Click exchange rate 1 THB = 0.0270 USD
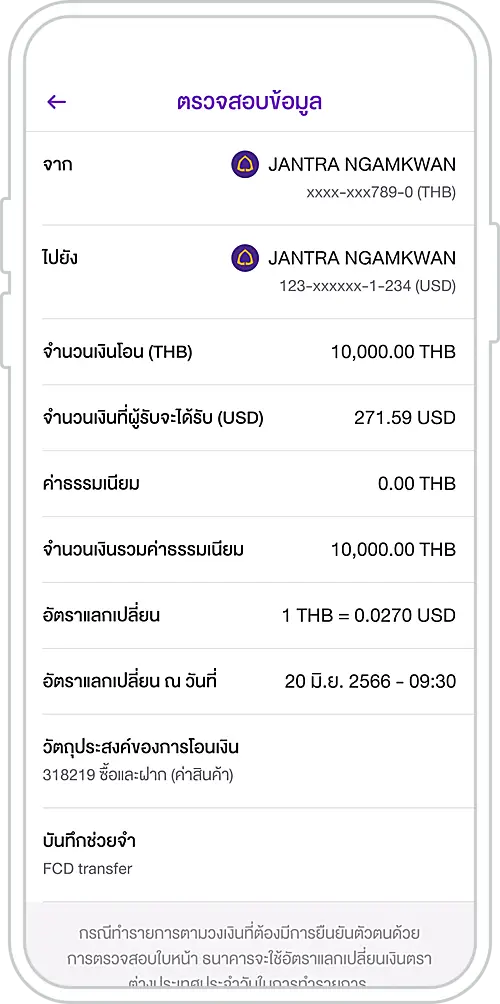Image resolution: width=500 pixels, height=1004 pixels. click(369, 615)
